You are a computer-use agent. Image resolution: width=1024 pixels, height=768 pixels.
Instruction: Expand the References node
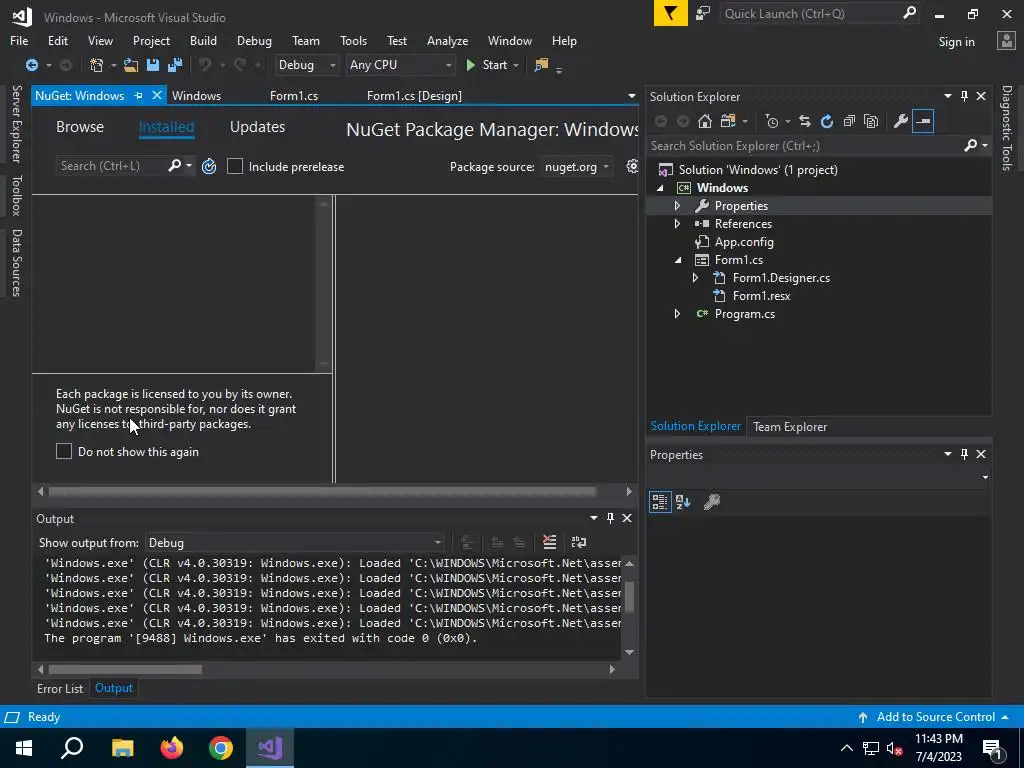click(x=677, y=223)
